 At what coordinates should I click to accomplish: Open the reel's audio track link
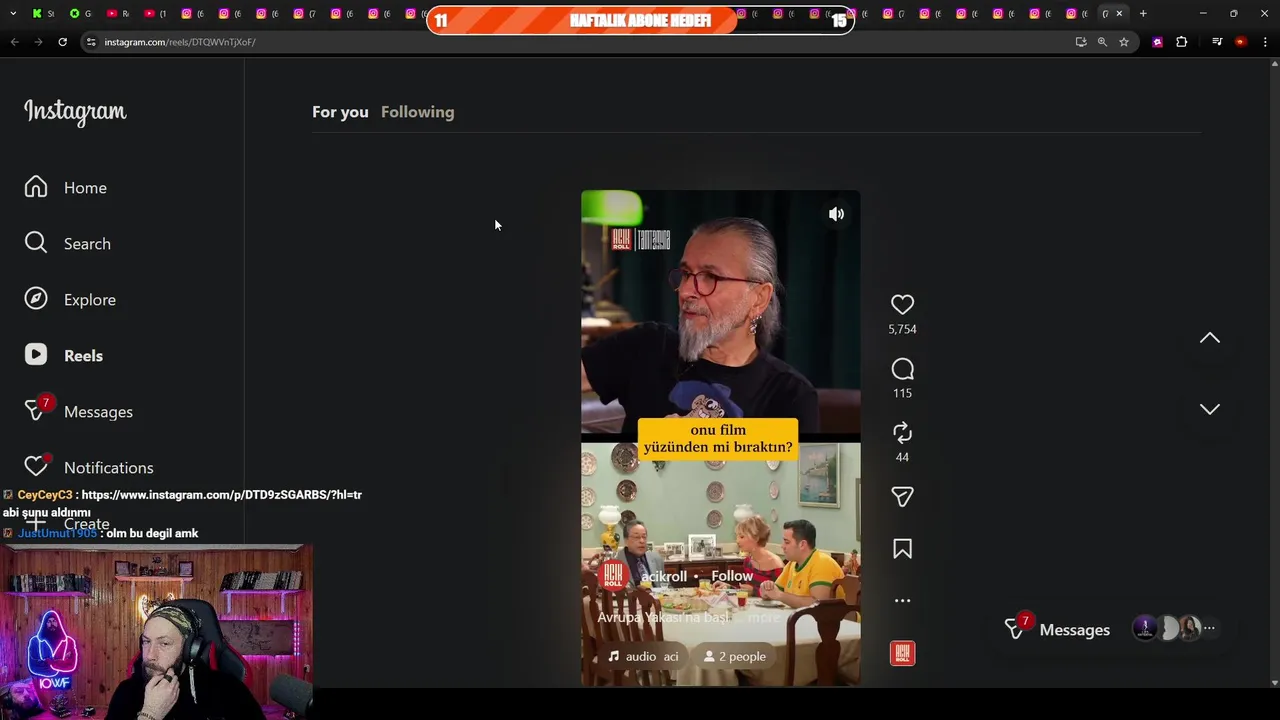642,656
